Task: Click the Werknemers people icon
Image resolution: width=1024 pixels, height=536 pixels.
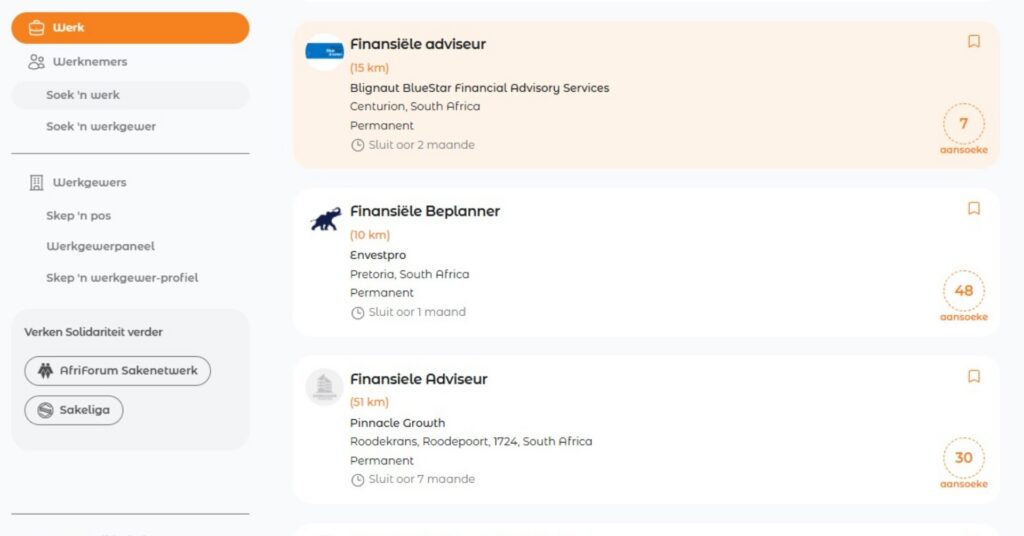Action: coord(37,62)
